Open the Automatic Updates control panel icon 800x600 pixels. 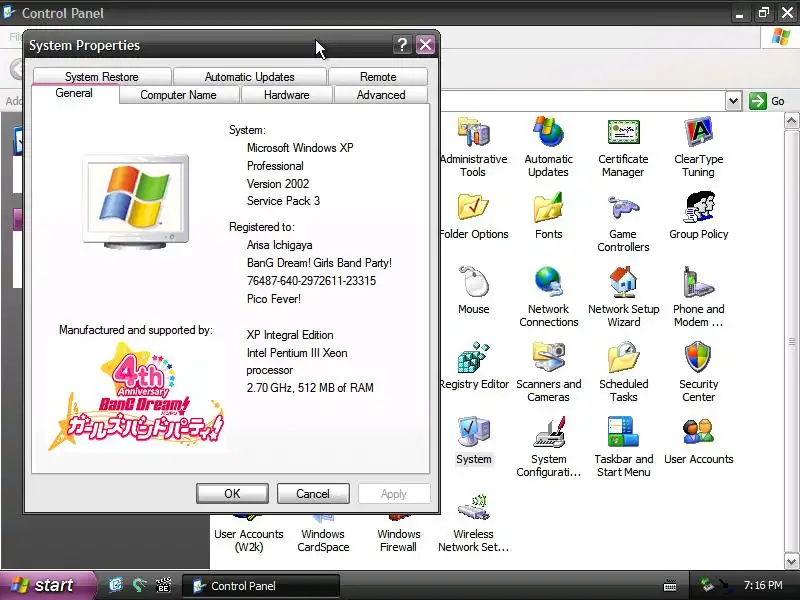pos(548,132)
